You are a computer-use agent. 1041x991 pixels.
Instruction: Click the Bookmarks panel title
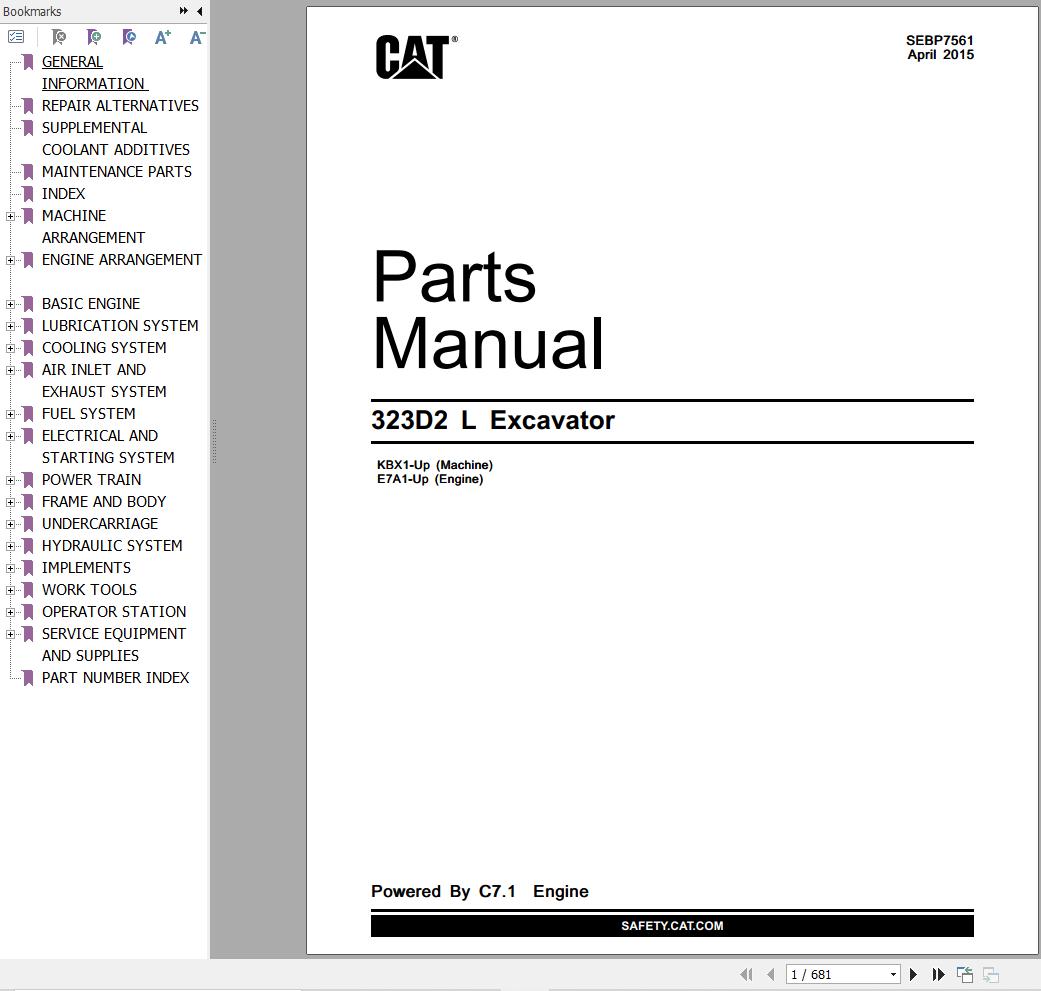click(x=32, y=11)
